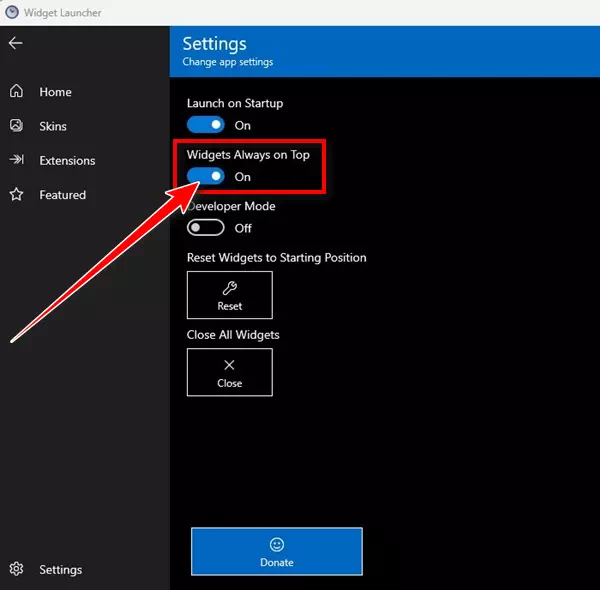Click the Donate button
This screenshot has height=590, width=600.
click(x=277, y=551)
